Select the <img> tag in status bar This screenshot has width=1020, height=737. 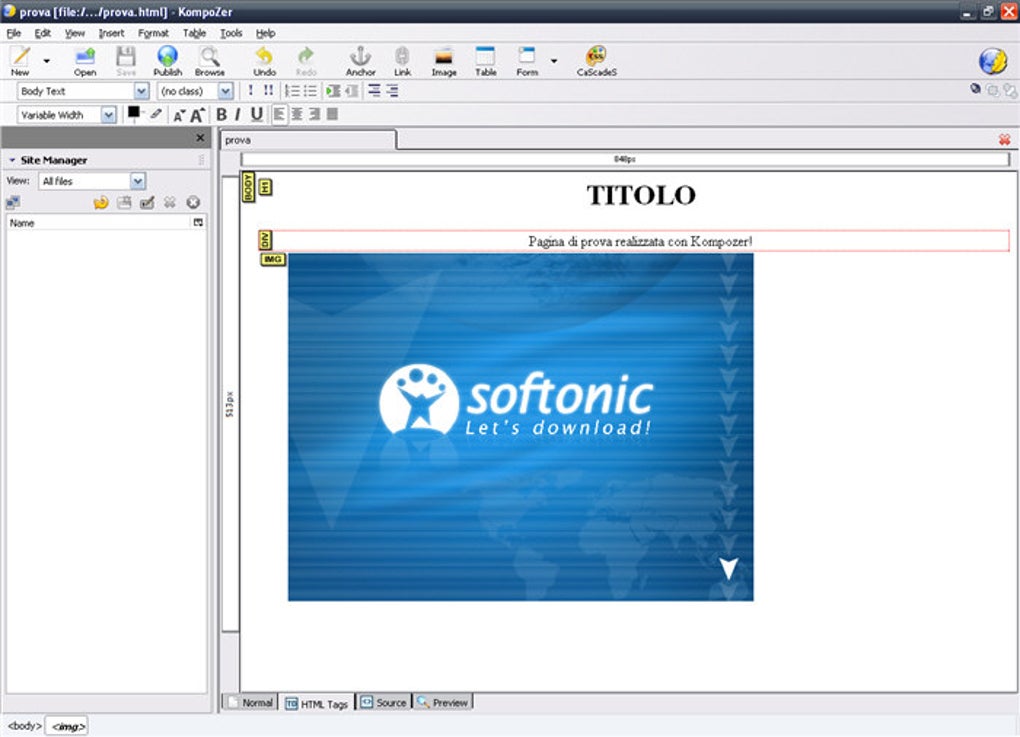[68, 727]
